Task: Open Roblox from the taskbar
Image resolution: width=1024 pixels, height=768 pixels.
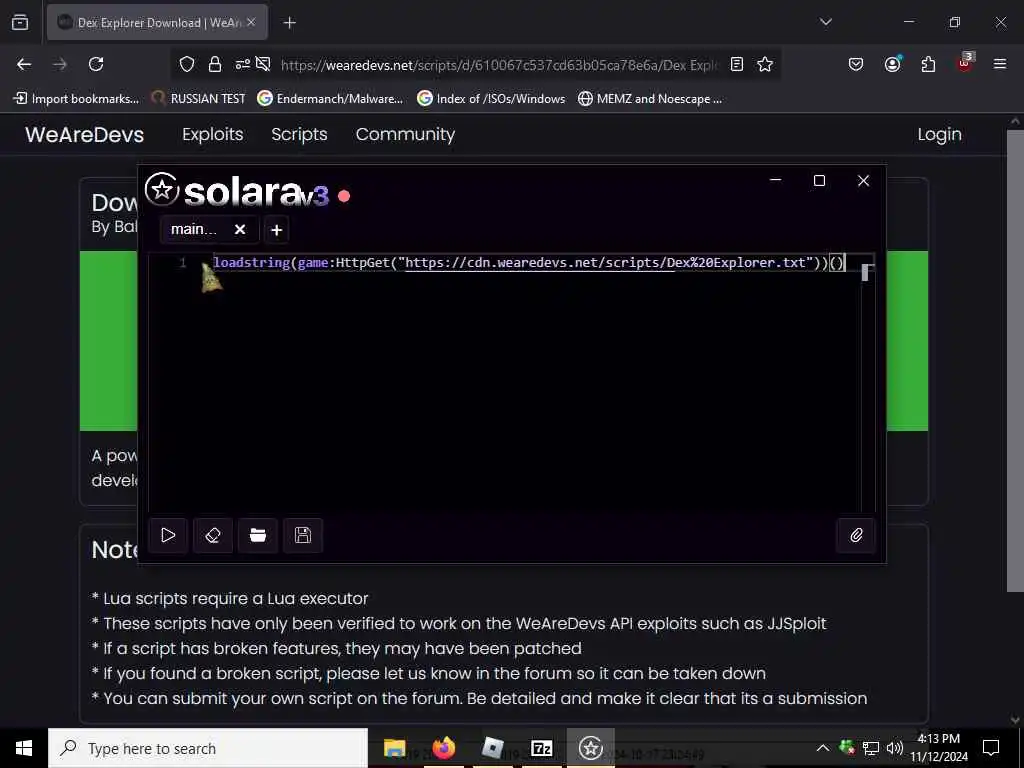Action: pos(492,748)
